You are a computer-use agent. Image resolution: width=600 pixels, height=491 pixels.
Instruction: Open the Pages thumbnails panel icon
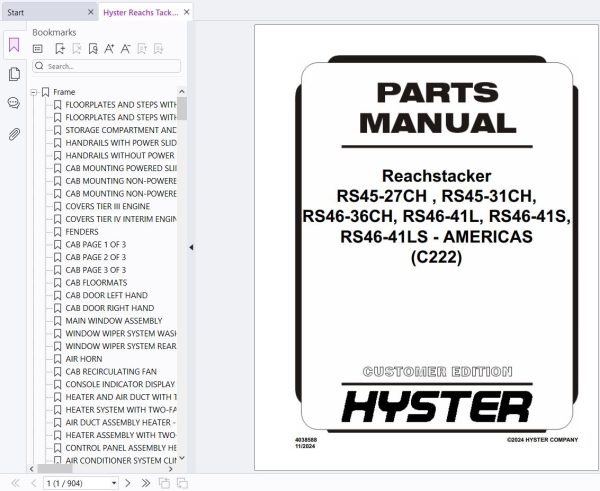point(14,74)
